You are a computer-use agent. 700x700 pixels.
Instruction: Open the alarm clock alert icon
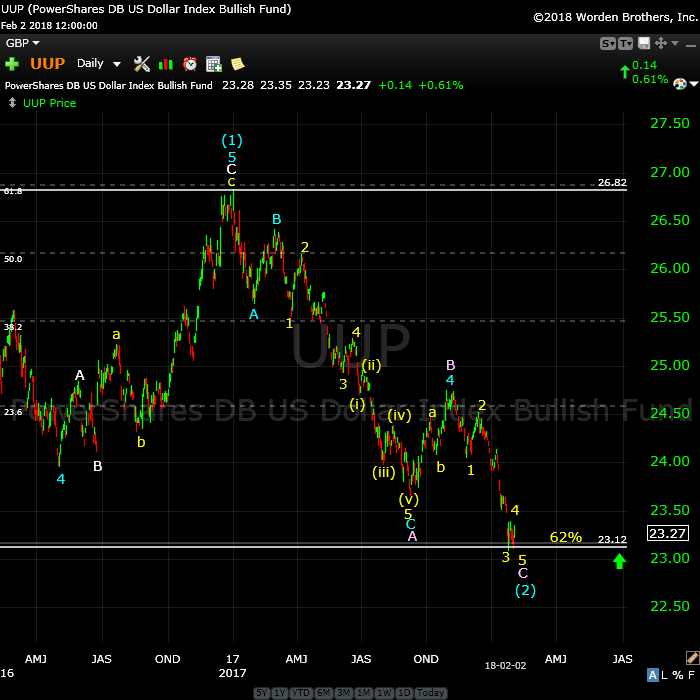[190, 64]
